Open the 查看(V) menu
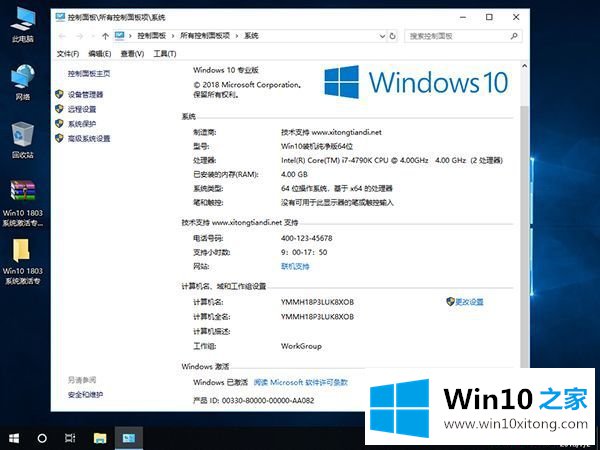This screenshot has height=450, width=600. tap(132, 54)
